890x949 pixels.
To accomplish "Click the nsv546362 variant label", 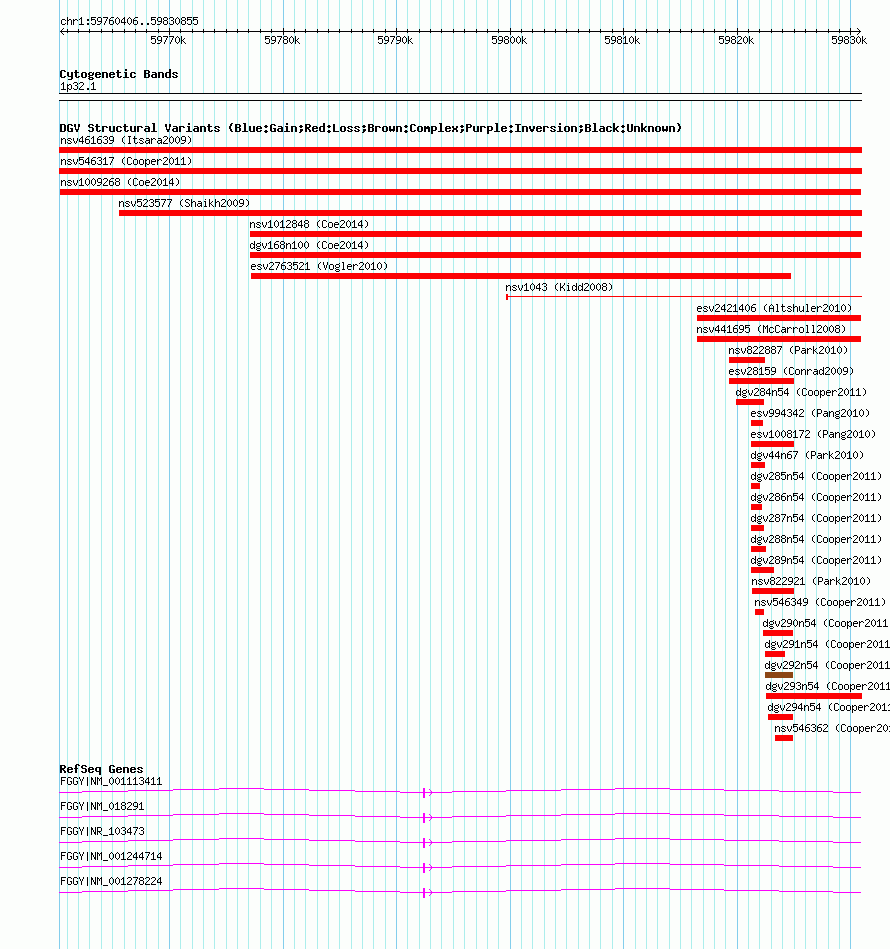I will (x=832, y=728).
